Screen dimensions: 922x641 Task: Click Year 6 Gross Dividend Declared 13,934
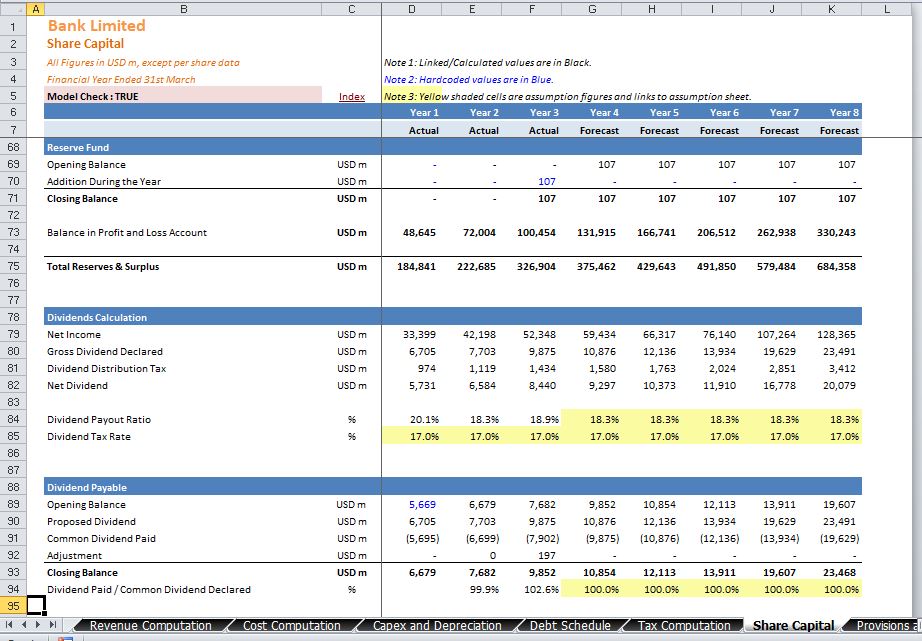point(719,351)
